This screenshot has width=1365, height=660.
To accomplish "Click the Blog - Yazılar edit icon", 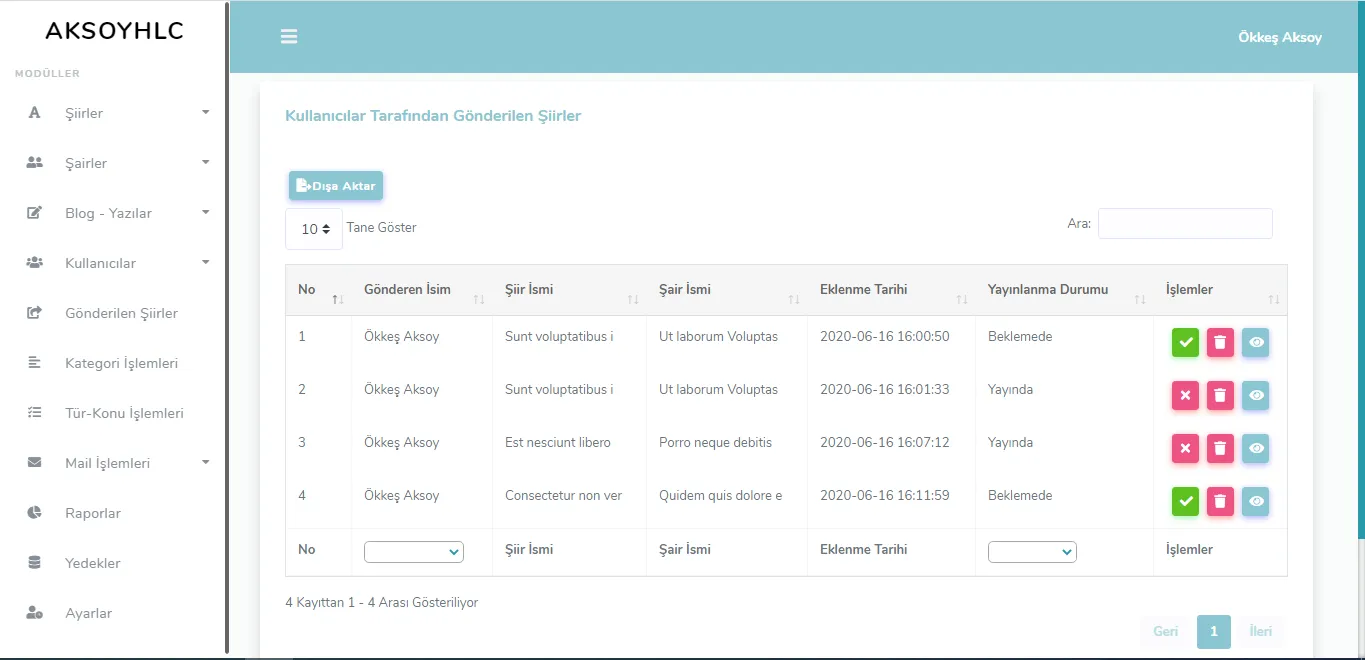I will tap(34, 213).
